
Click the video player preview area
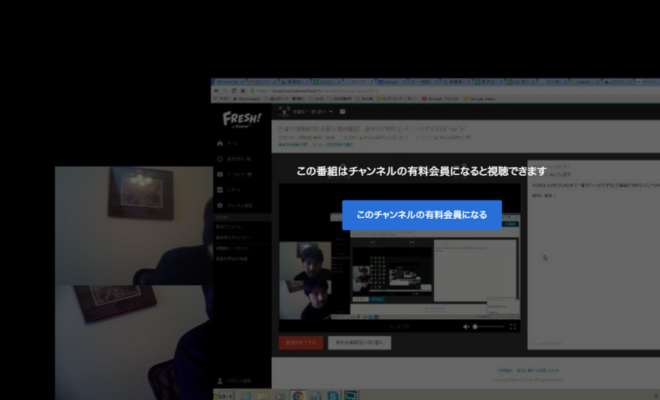tap(400, 270)
